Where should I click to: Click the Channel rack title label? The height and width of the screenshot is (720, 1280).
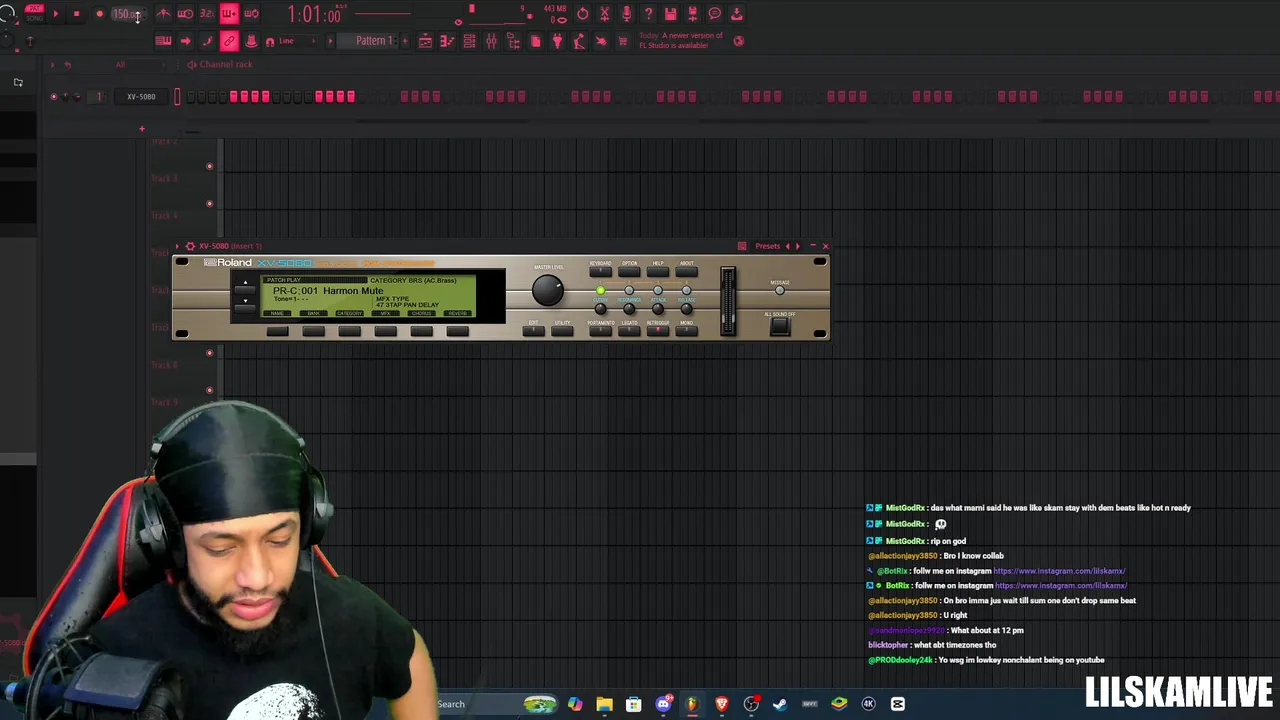226,64
